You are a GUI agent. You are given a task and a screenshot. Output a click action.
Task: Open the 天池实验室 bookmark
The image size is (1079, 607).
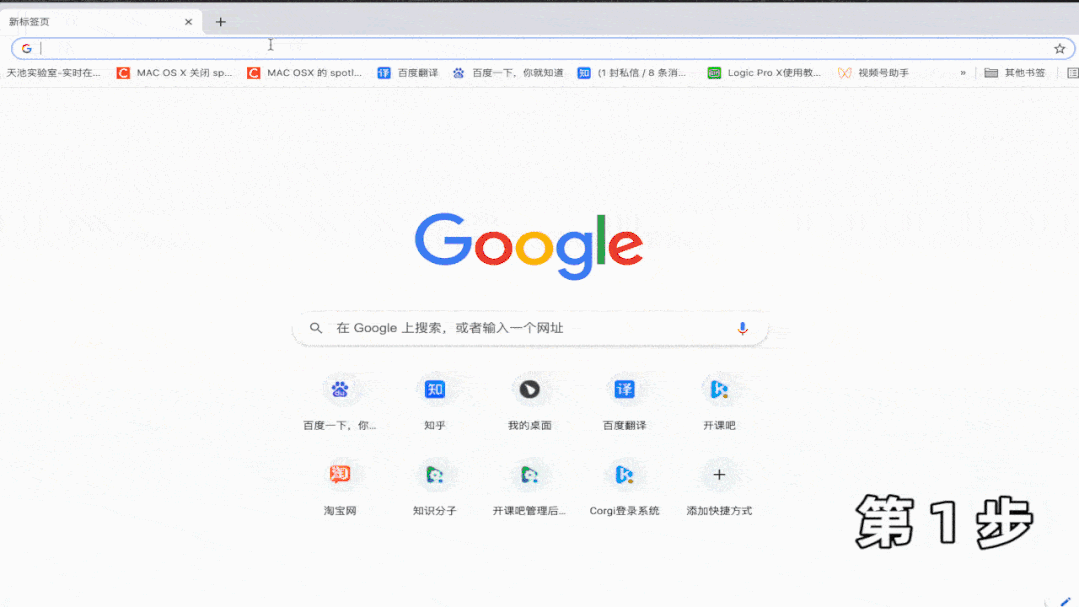point(54,73)
